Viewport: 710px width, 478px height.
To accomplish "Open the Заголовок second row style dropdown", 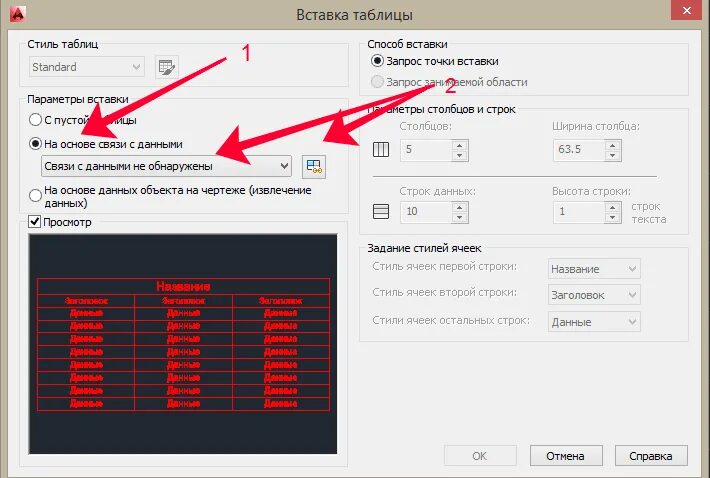I will (594, 295).
